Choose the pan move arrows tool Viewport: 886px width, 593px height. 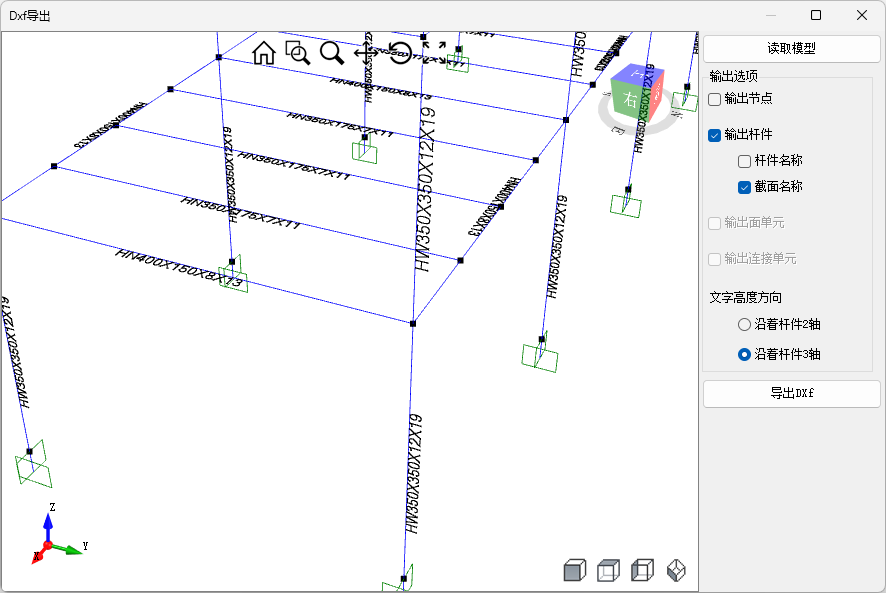pos(366,53)
